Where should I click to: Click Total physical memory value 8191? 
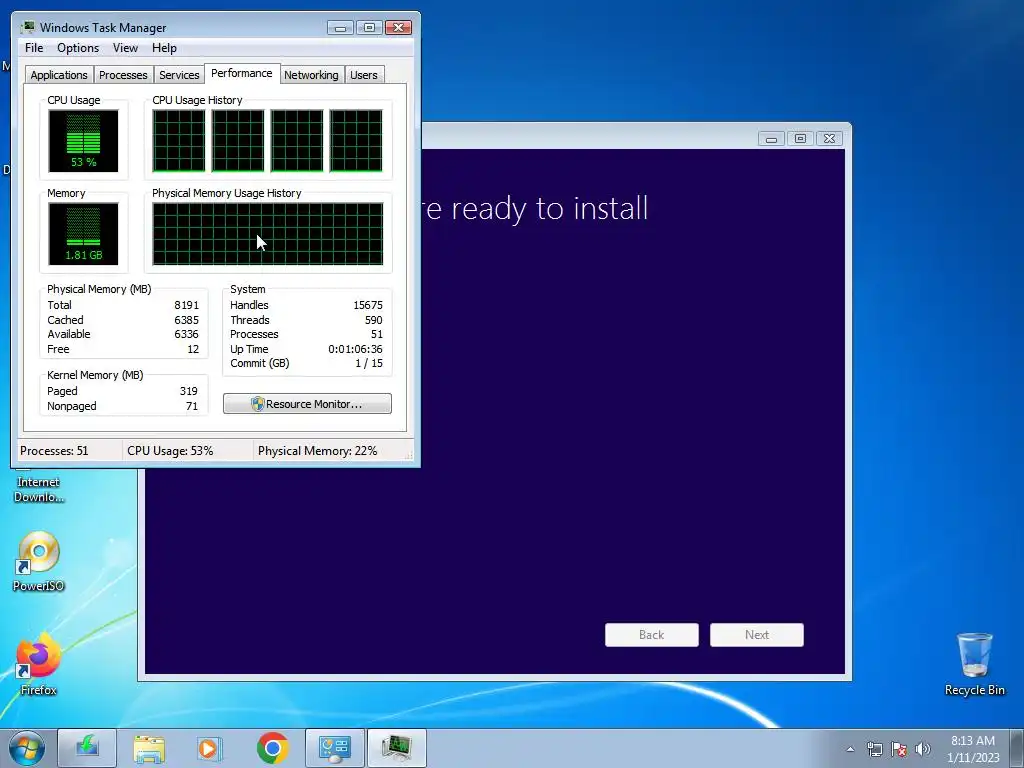[187, 305]
